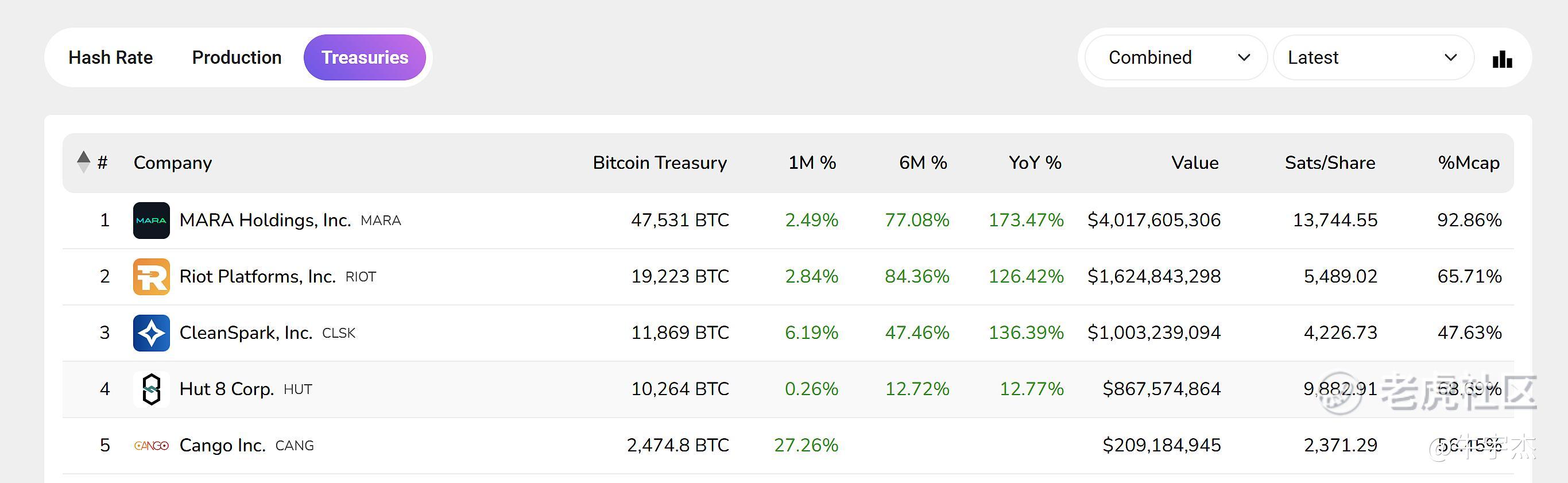
Task: Click the Company column header
Action: pyautogui.click(x=173, y=163)
